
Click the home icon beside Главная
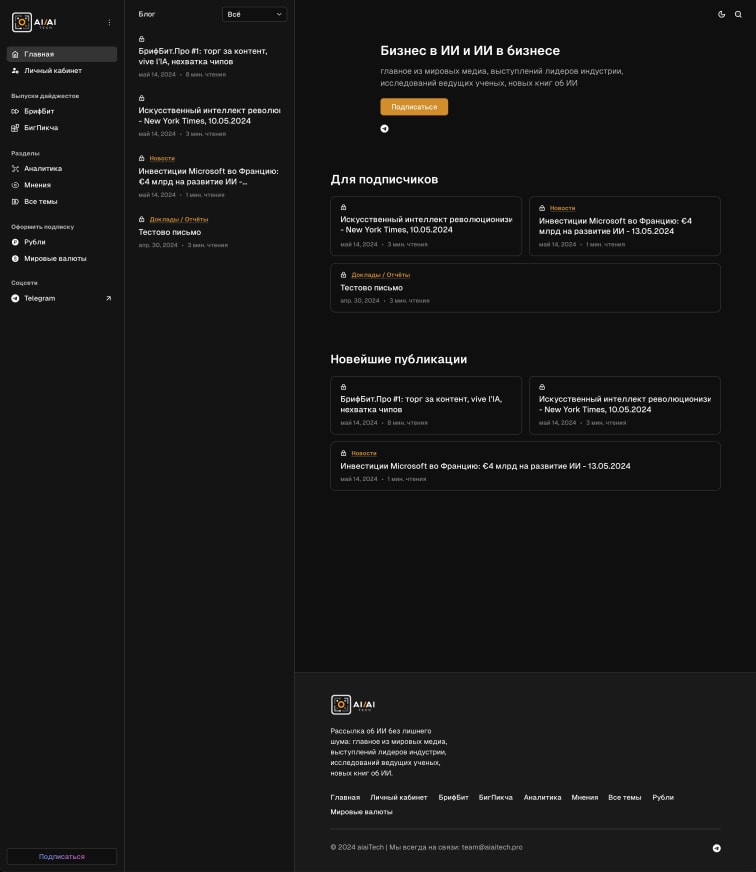coord(15,54)
